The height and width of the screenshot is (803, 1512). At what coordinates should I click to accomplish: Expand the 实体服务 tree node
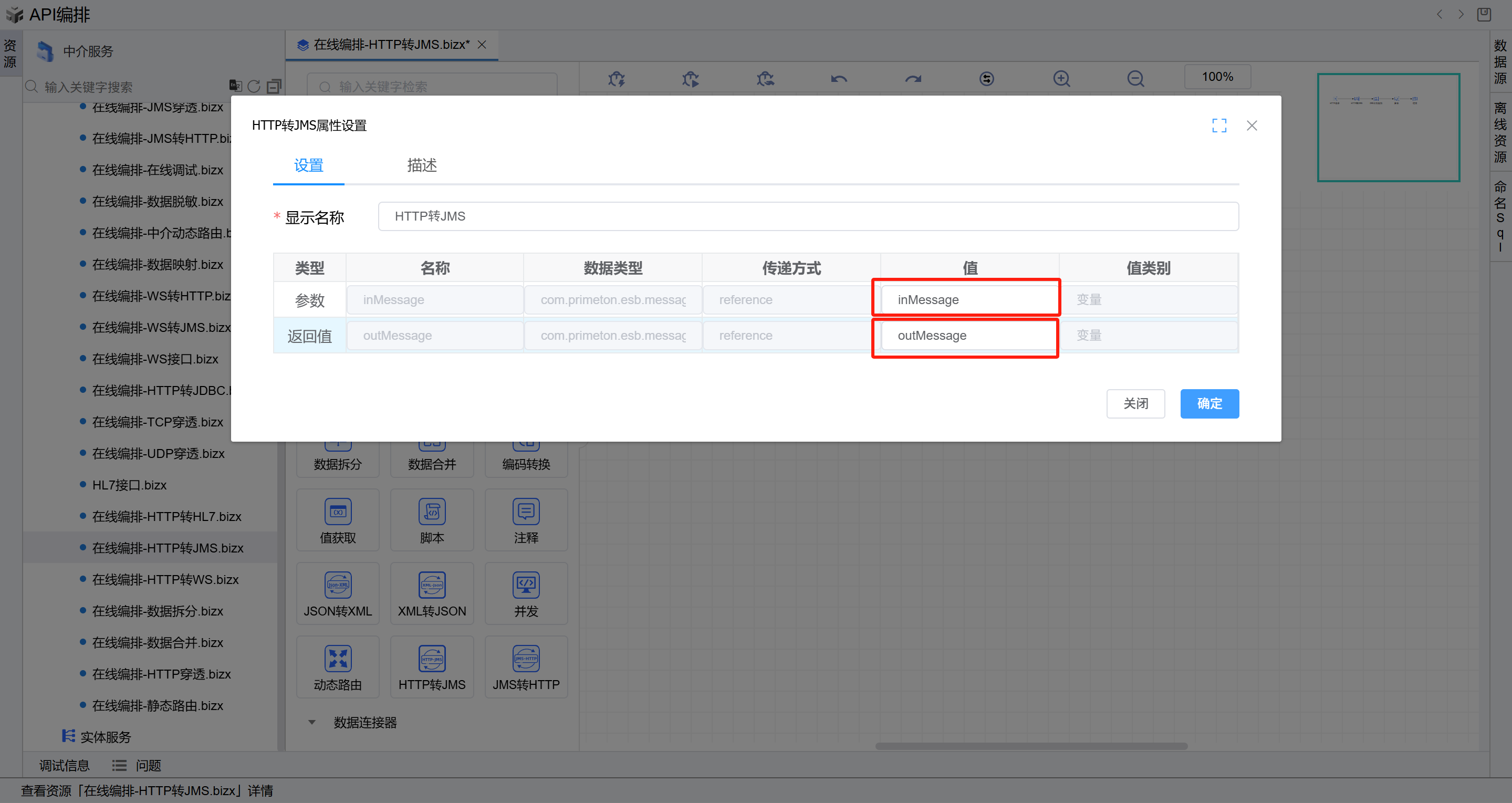tap(105, 737)
